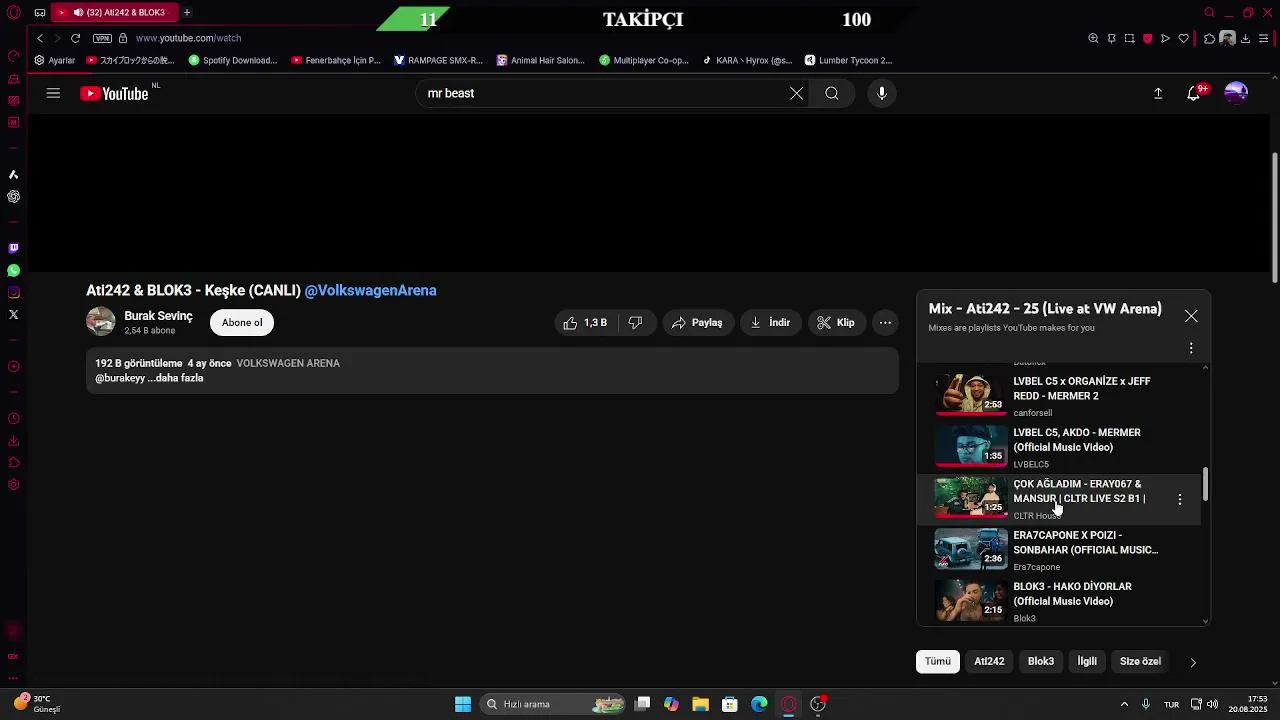This screenshot has height=720, width=1280.
Task: Open X (Twitter) in Opera sidebar
Action: tap(13, 314)
